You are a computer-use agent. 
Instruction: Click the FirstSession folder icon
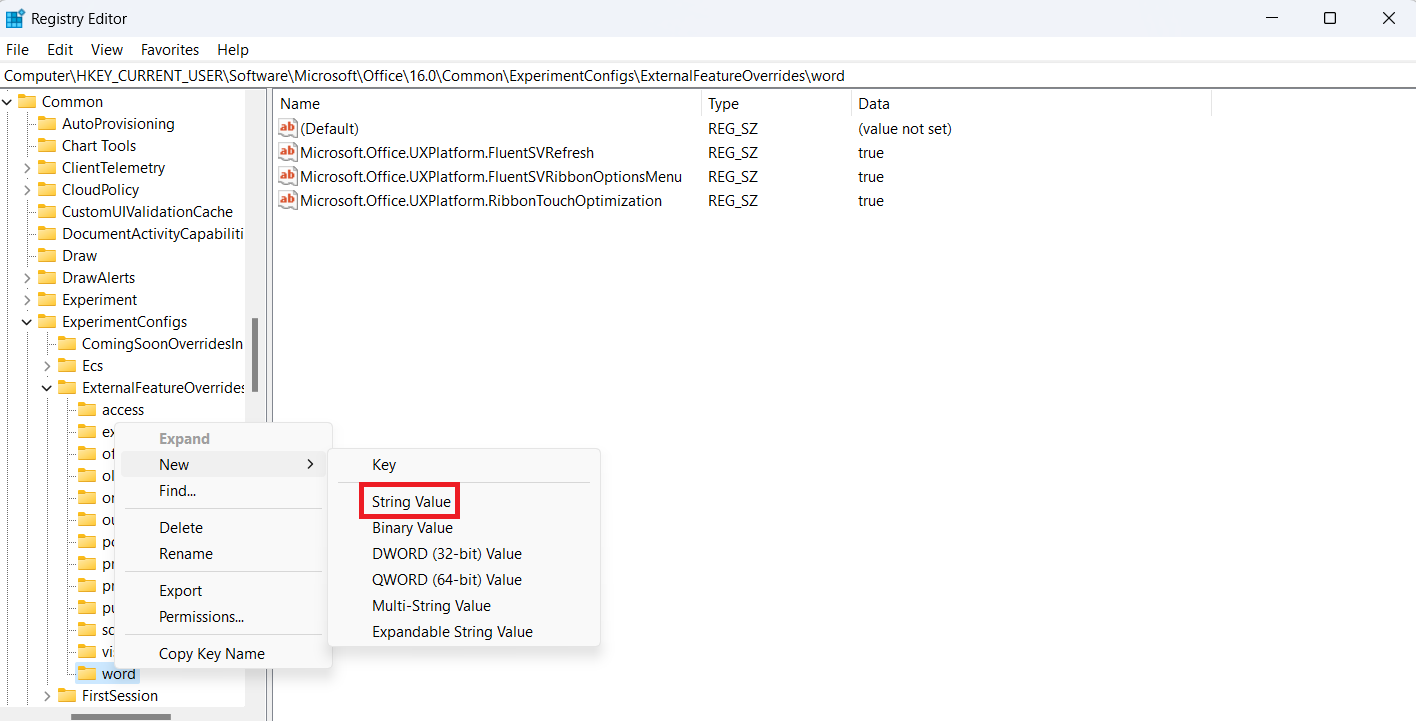pos(67,696)
